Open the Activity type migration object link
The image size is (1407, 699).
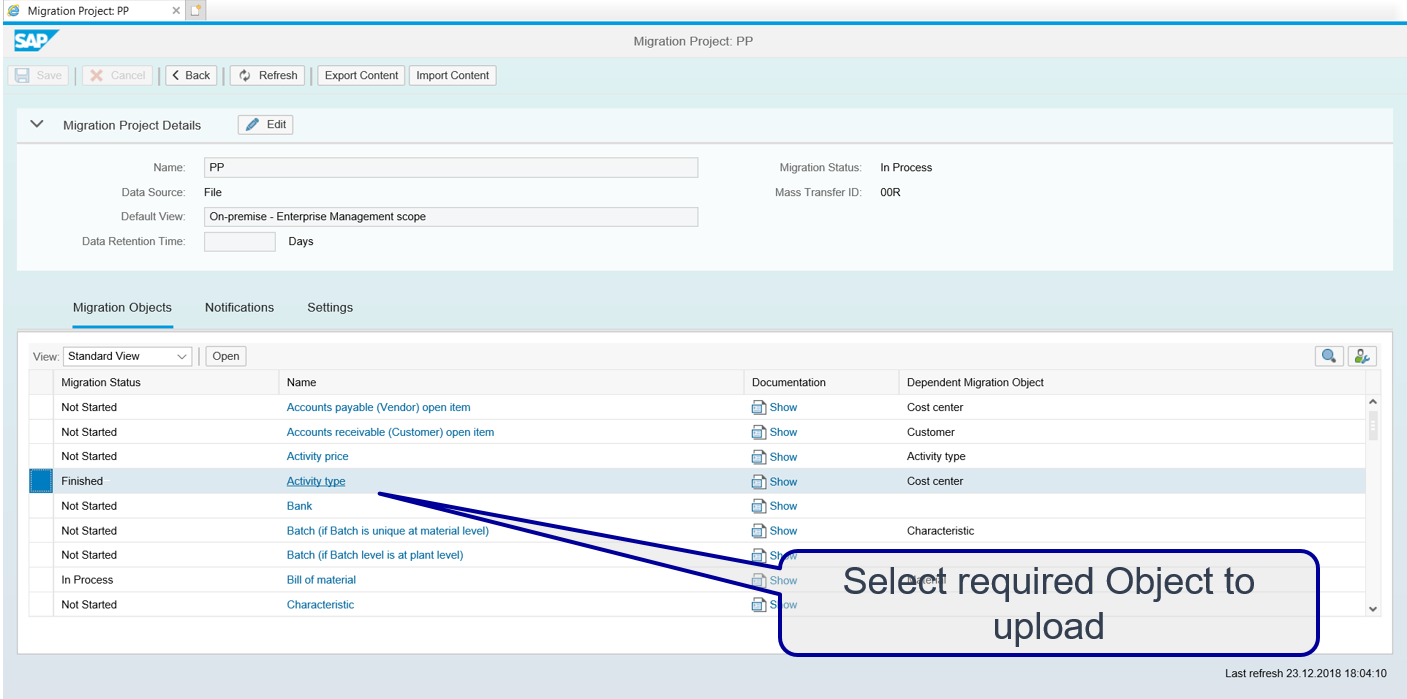tap(316, 481)
